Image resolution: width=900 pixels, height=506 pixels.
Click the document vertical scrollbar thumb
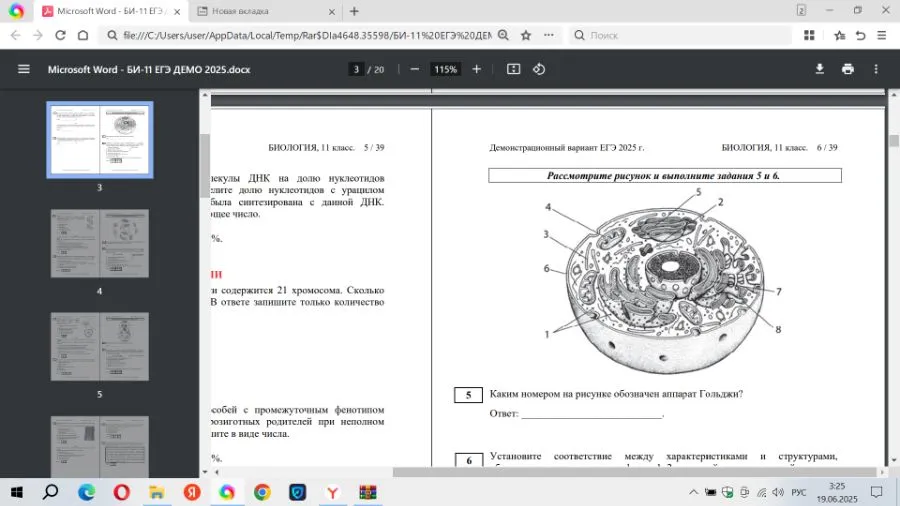[894, 141]
